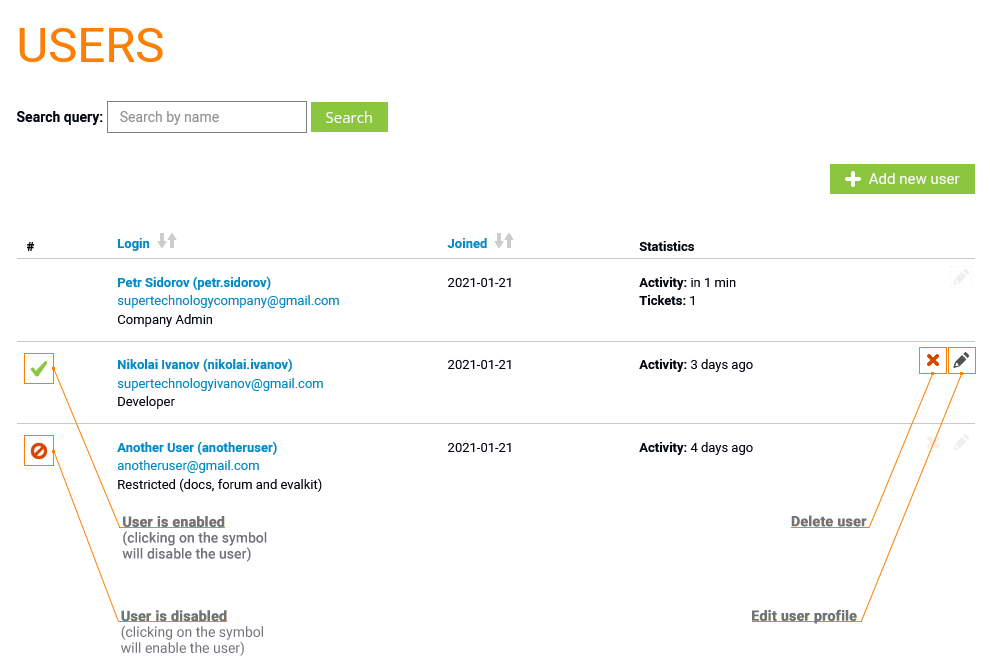Open Petr Sidorov's user profile link
This screenshot has height=656, width=990.
194,283
